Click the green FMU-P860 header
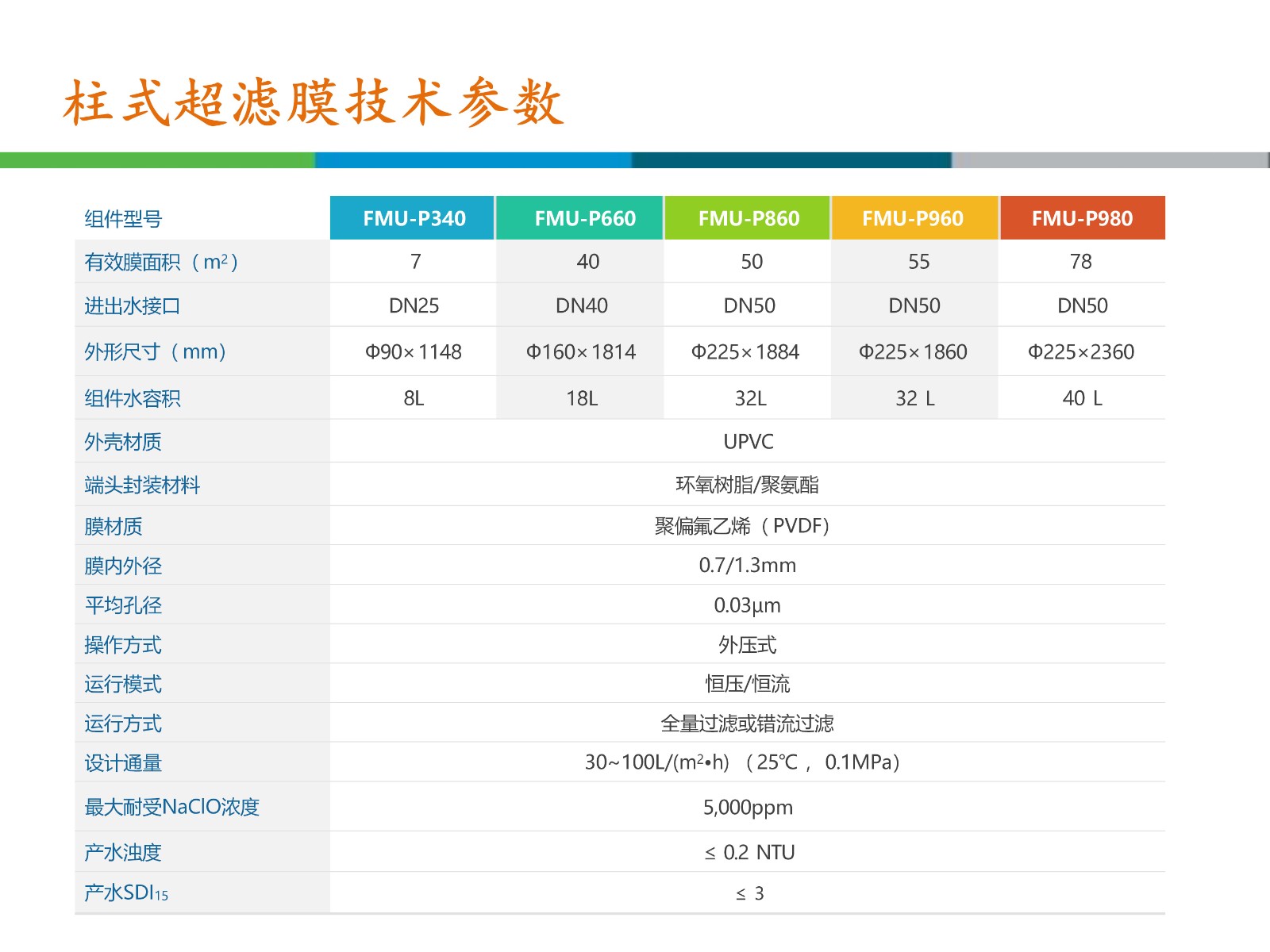Viewport: 1270px width, 952px height. click(x=749, y=218)
